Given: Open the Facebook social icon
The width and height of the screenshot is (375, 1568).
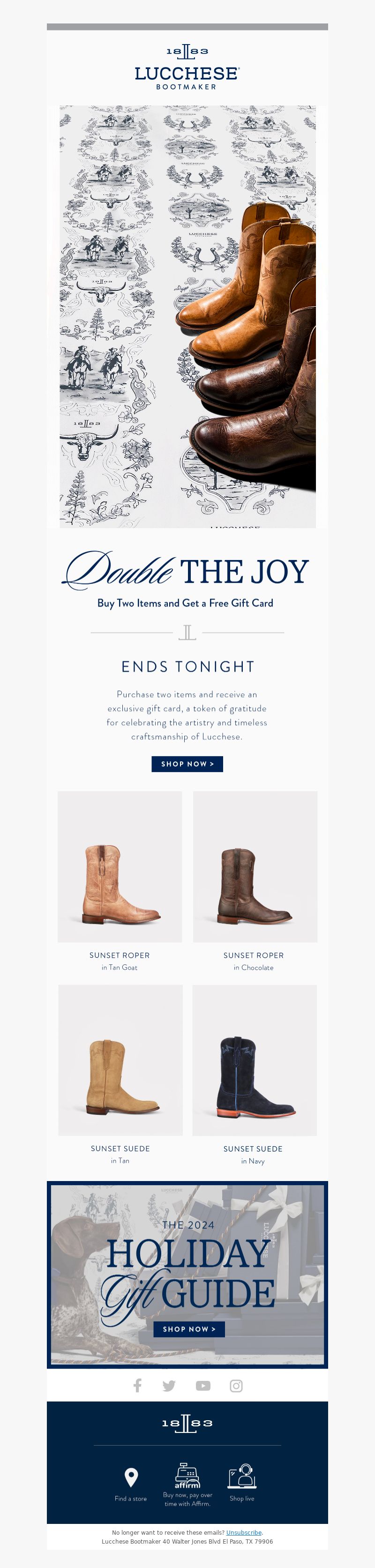Looking at the screenshot, I should 138,1386.
